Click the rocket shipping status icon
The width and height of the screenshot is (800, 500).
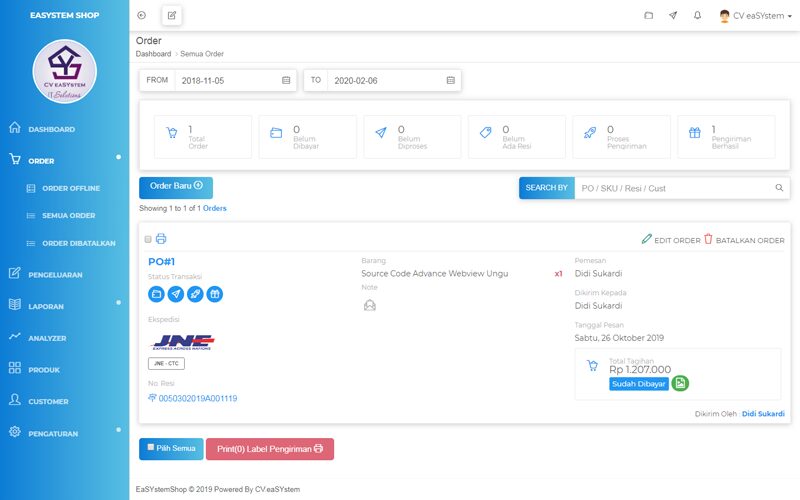tap(195, 294)
